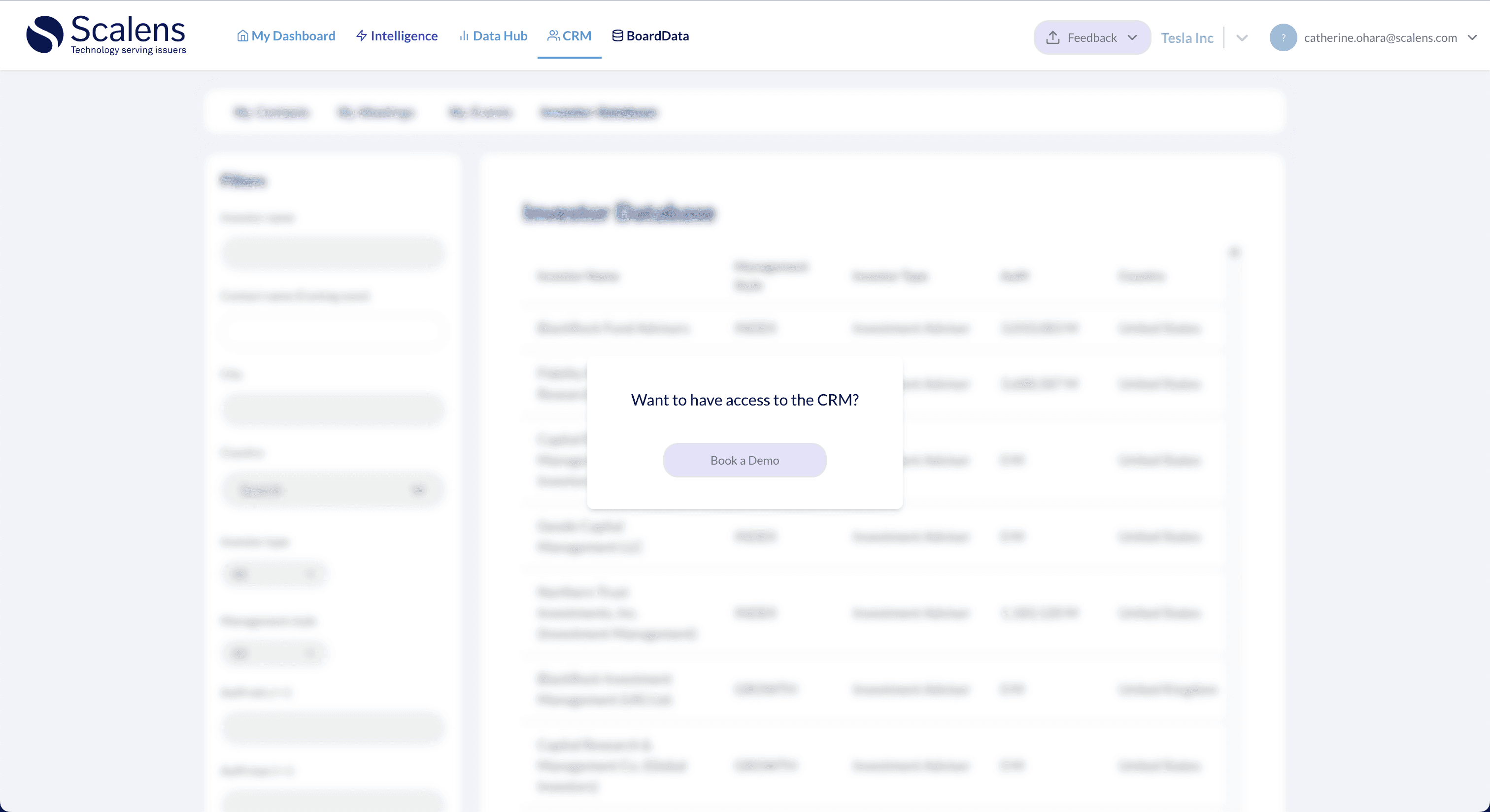
Task: Go to the Data Hub section
Action: pos(500,36)
